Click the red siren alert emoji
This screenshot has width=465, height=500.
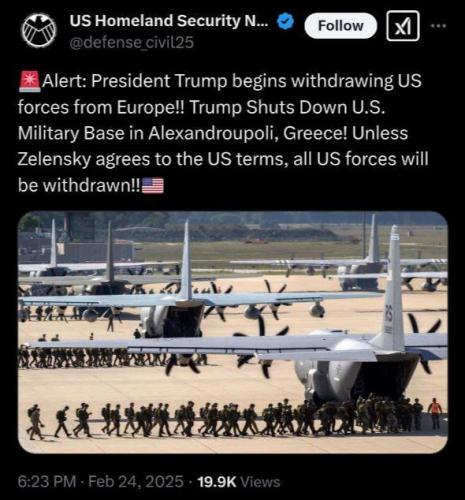click(29, 81)
